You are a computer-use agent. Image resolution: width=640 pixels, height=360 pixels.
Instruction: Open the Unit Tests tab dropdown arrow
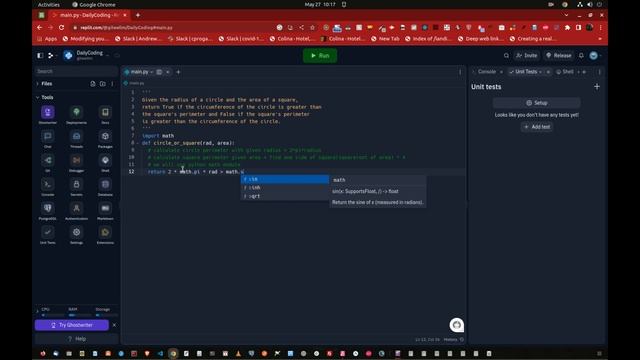click(x=540, y=72)
